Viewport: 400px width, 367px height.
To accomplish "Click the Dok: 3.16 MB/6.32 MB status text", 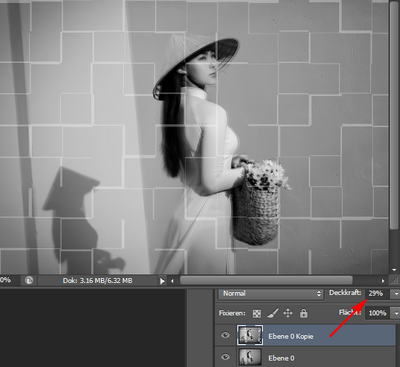I will coord(97,281).
